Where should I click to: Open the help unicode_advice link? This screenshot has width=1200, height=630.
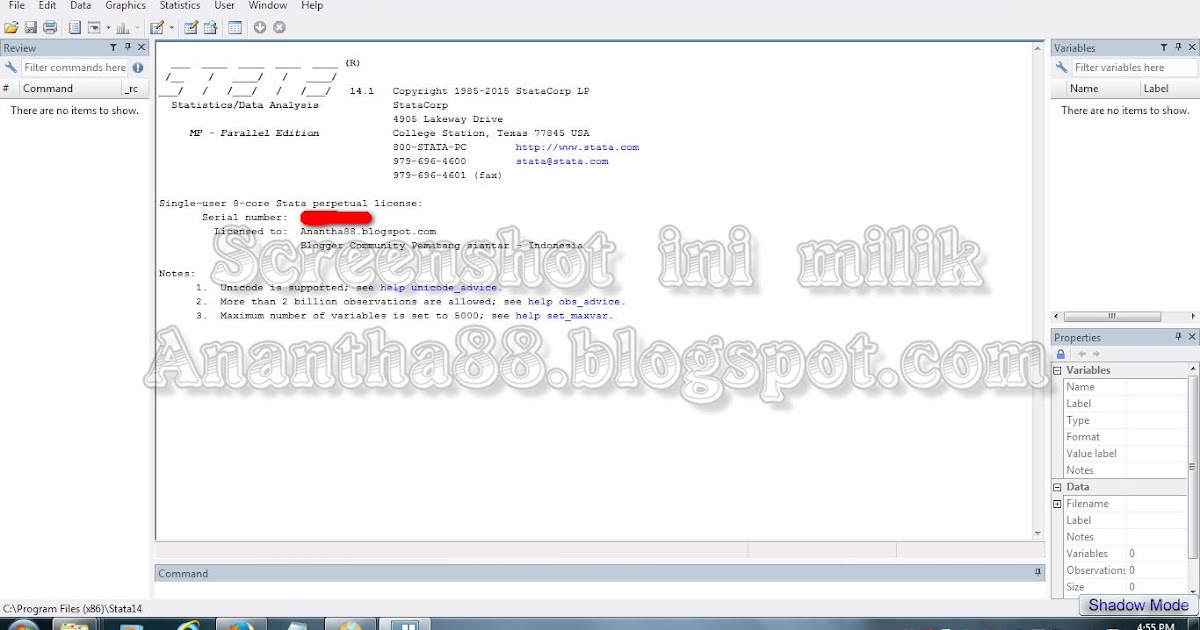tap(439, 287)
